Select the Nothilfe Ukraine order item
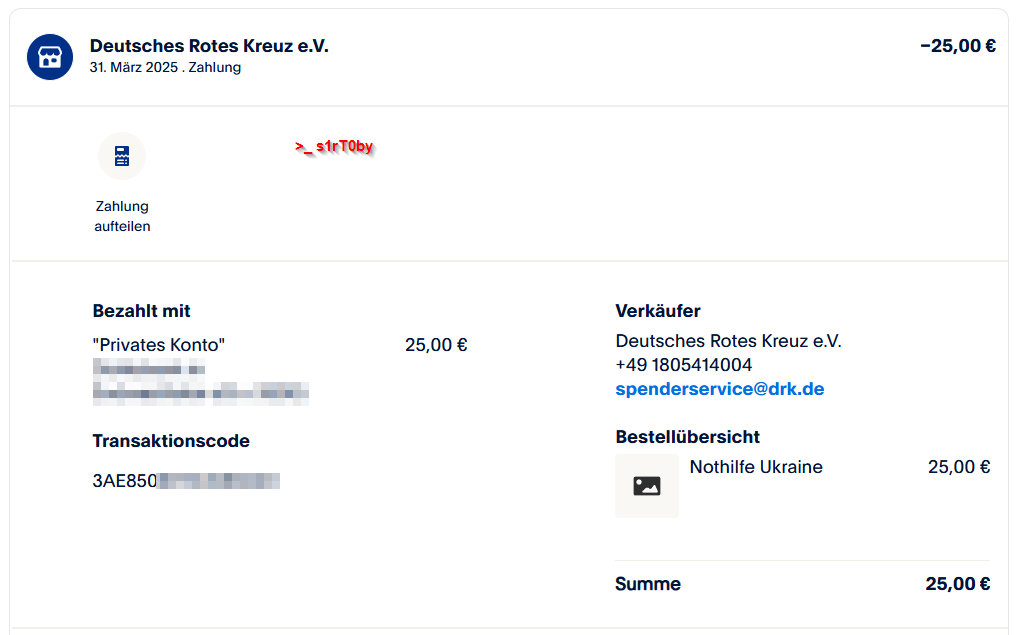Image resolution: width=1019 pixels, height=635 pixels. (x=756, y=467)
